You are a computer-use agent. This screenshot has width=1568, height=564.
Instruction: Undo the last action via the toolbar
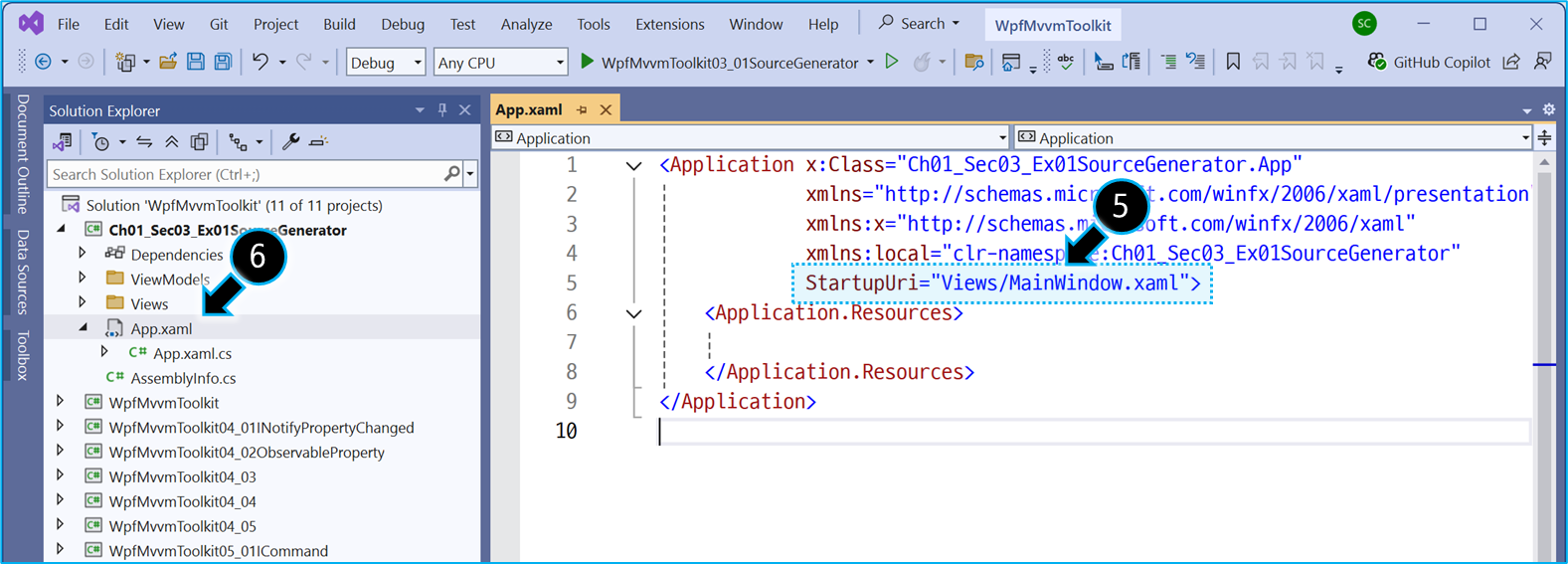(x=261, y=62)
